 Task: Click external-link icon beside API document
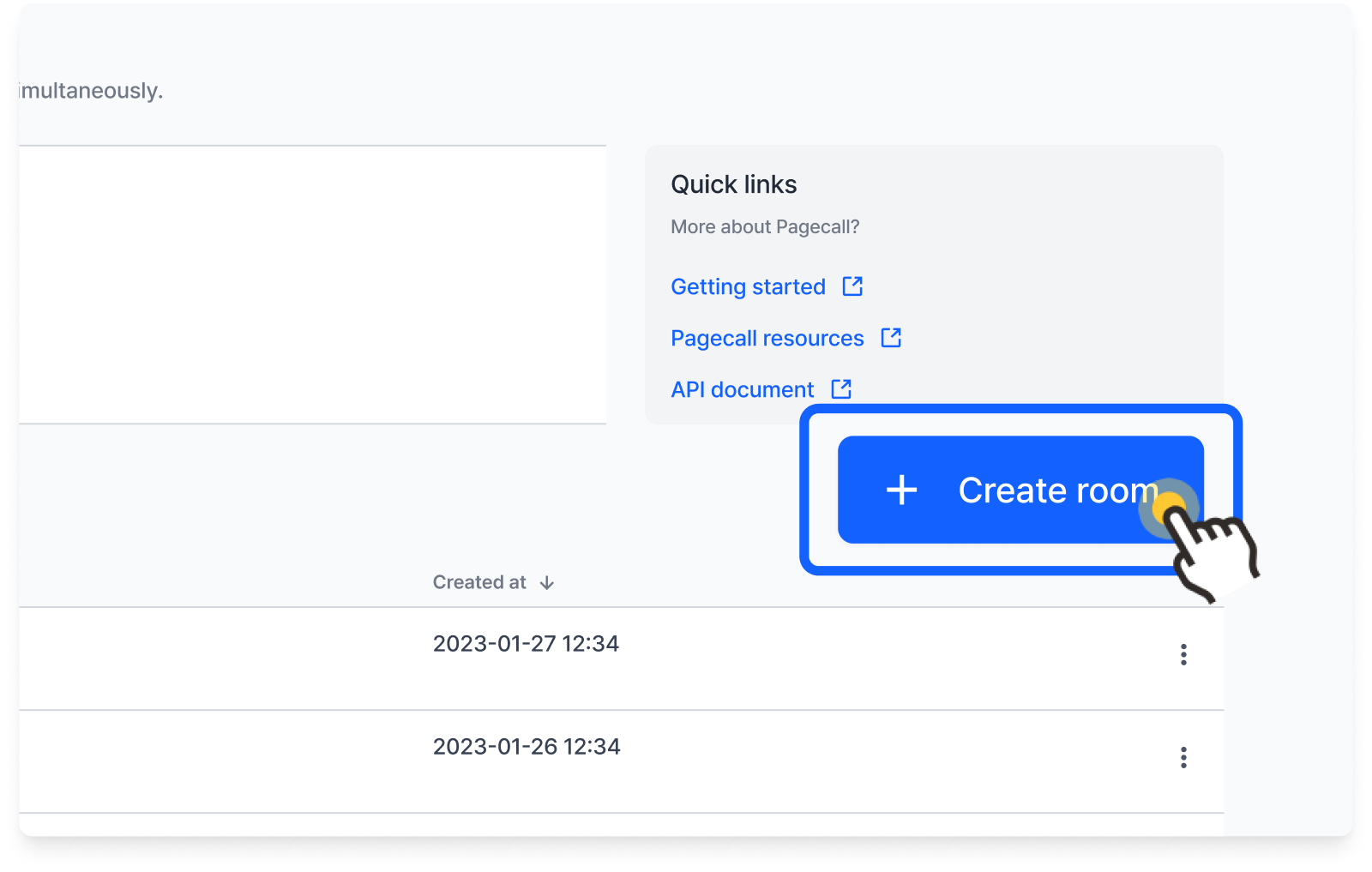pyautogui.click(x=841, y=388)
